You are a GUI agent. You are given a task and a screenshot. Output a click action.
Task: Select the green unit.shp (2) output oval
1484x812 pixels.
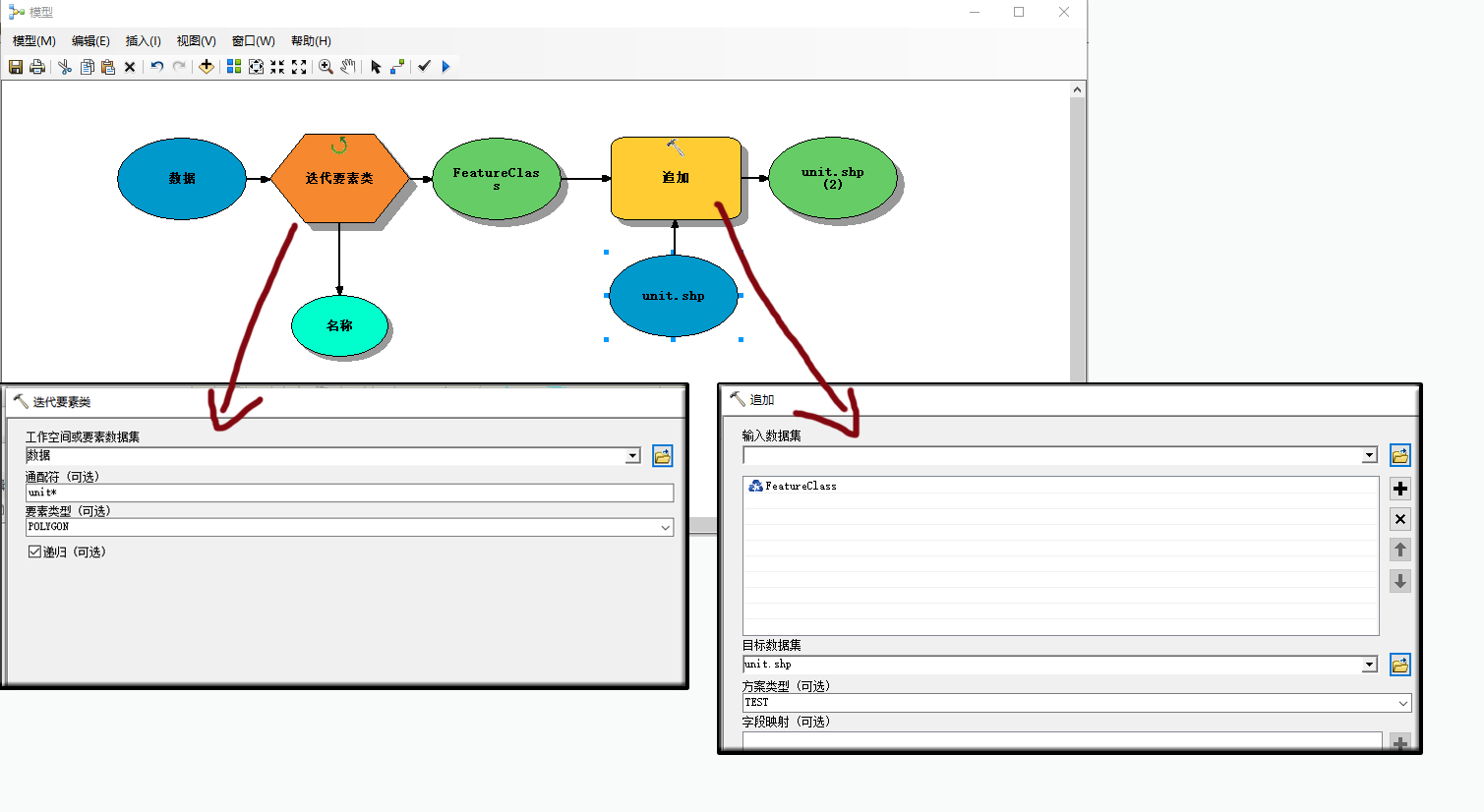pyautogui.click(x=833, y=178)
